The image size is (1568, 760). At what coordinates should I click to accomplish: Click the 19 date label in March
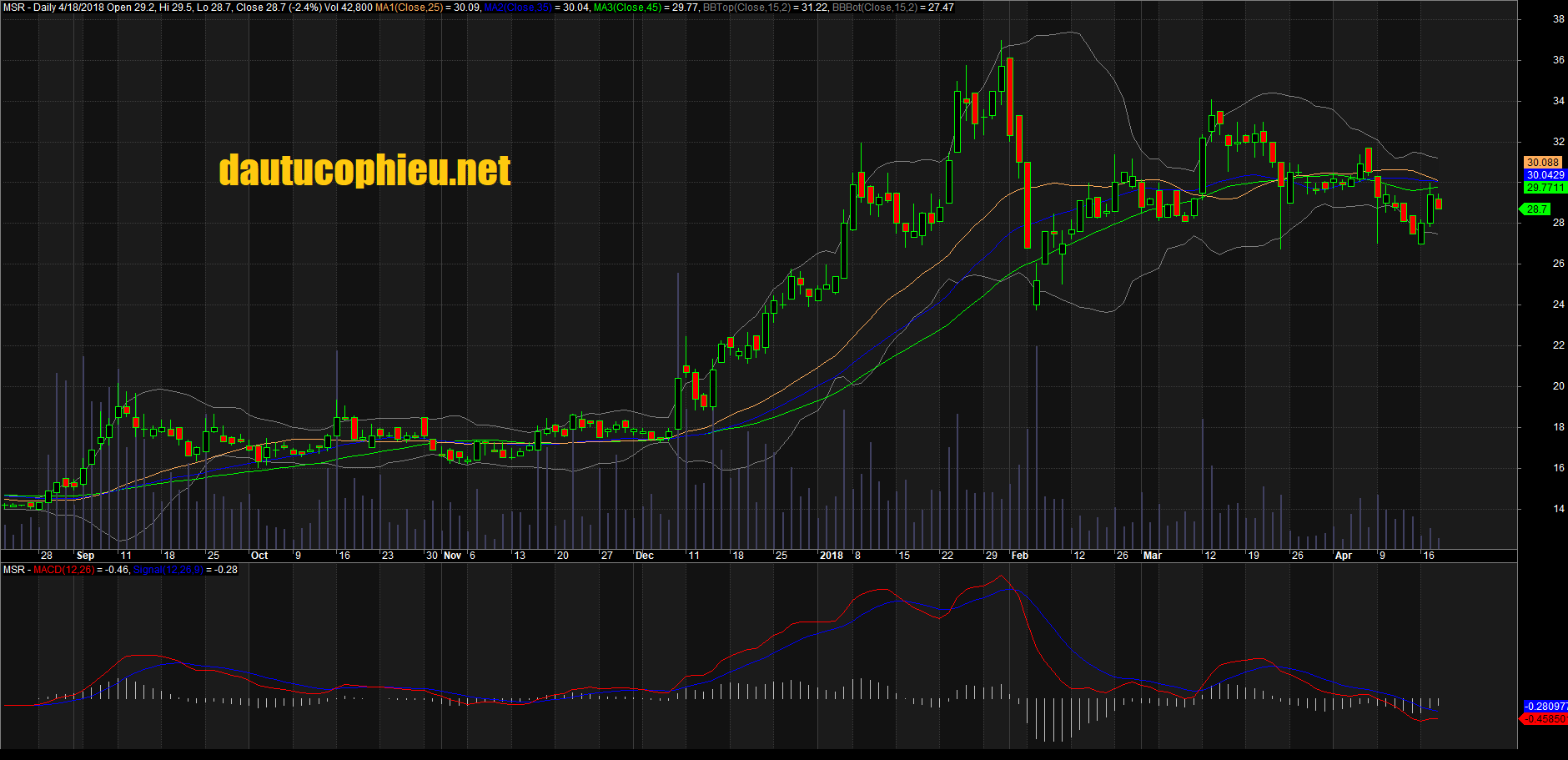(1254, 556)
